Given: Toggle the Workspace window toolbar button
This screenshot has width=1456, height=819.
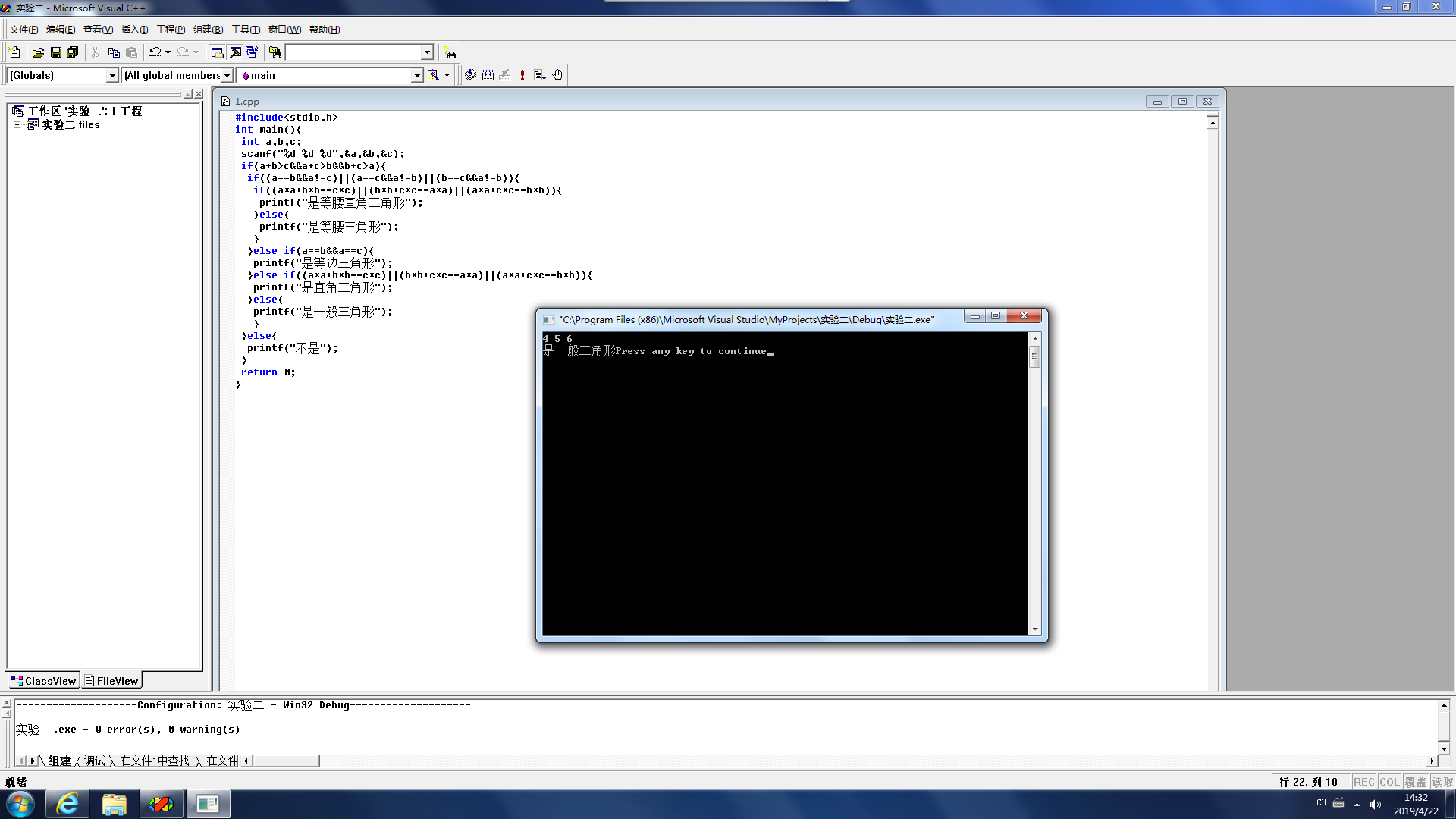Looking at the screenshot, I should click(x=217, y=52).
